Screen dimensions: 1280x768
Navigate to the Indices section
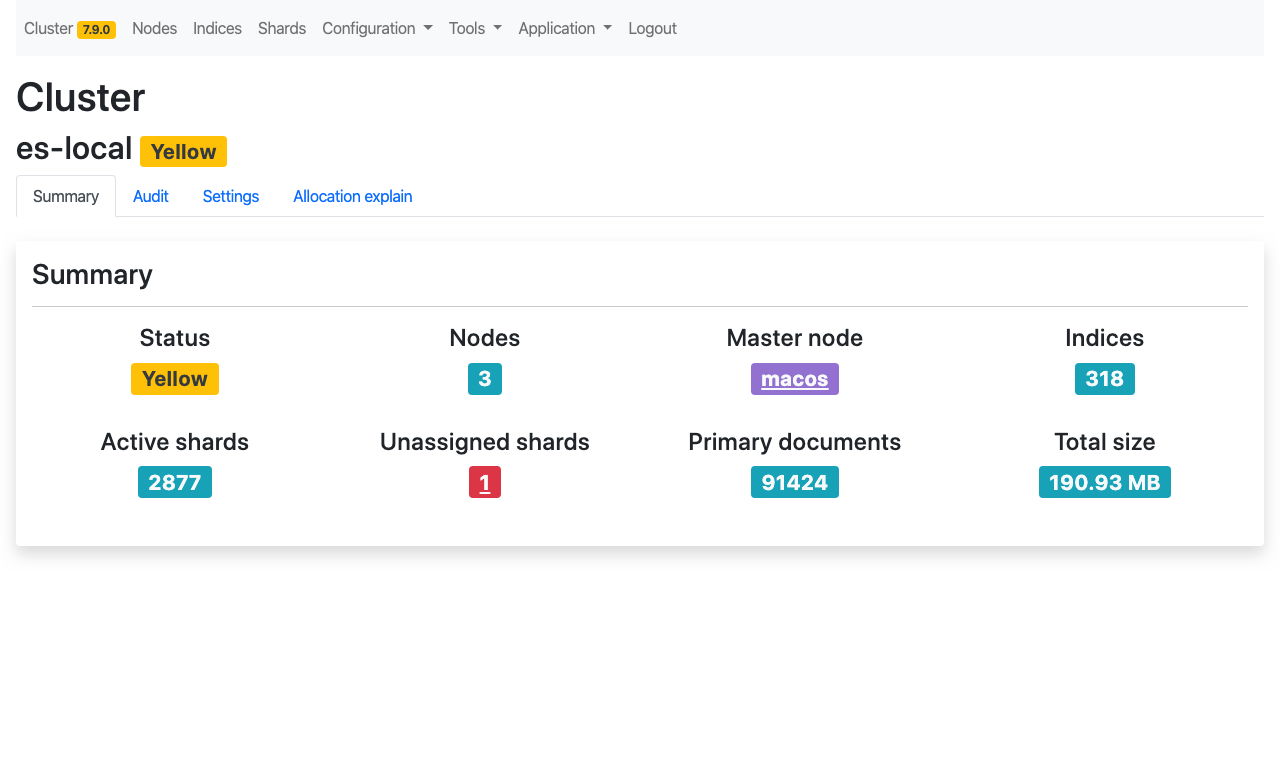click(x=217, y=29)
